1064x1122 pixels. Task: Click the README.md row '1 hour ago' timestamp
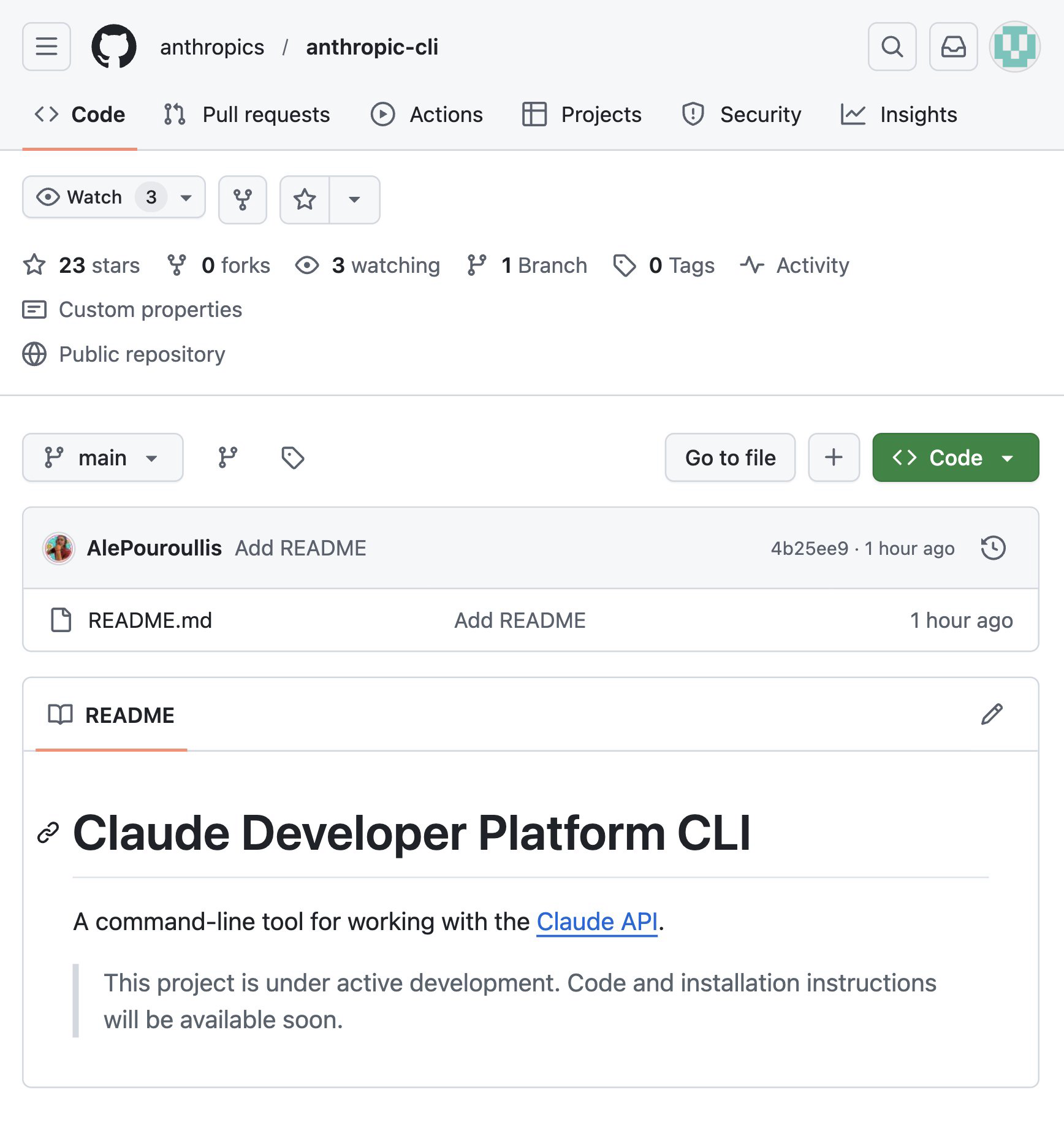961,620
